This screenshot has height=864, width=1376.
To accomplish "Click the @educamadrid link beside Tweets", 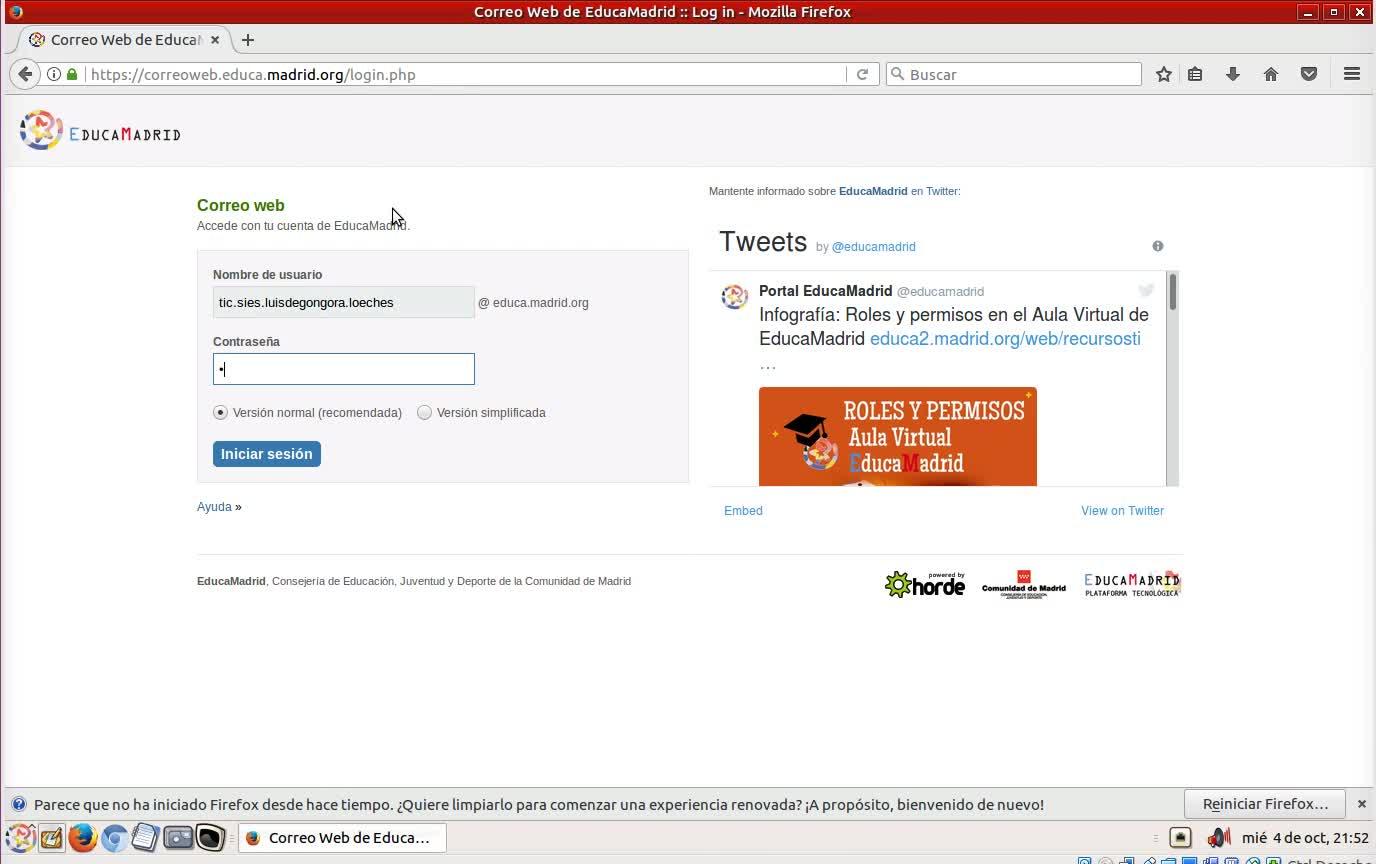I will (x=874, y=247).
